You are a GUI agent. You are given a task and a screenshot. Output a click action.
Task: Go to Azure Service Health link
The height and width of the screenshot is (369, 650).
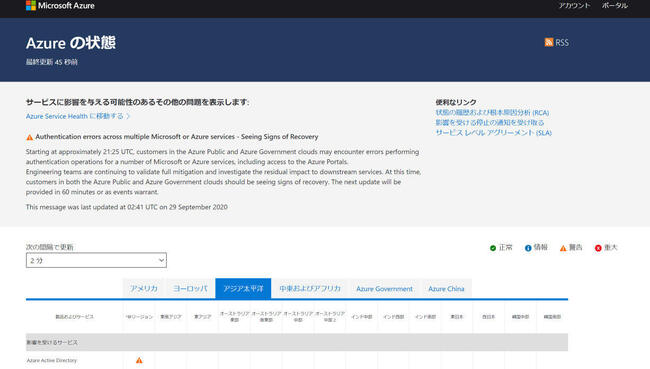click(78, 116)
